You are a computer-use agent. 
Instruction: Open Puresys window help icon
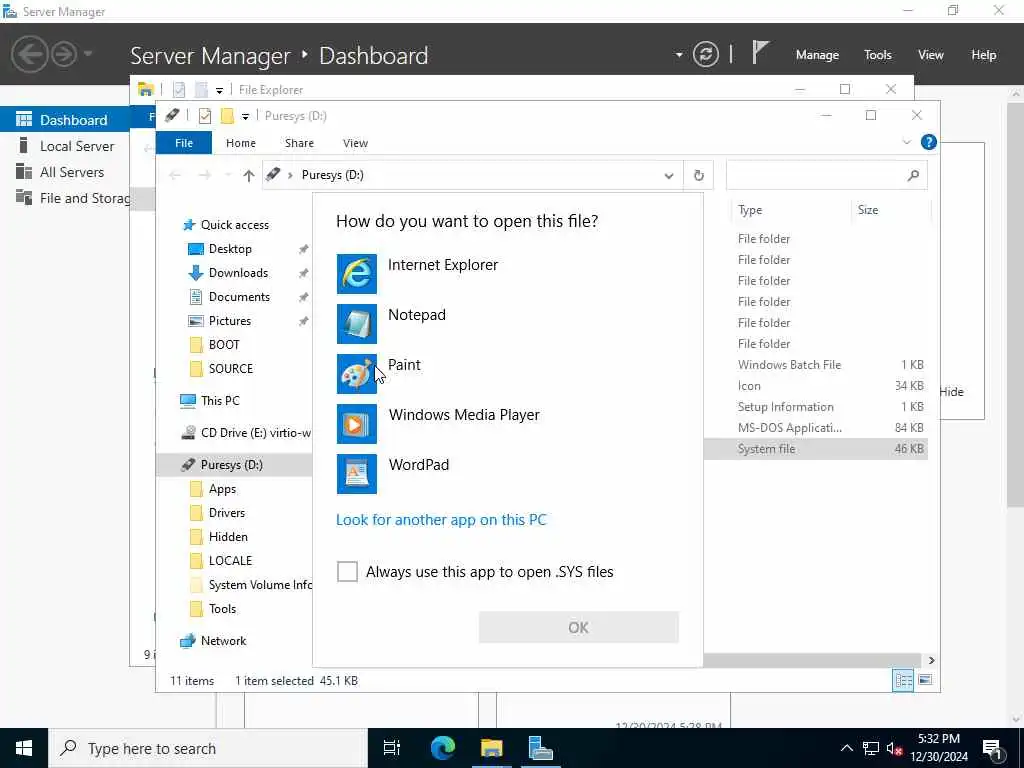[928, 142]
